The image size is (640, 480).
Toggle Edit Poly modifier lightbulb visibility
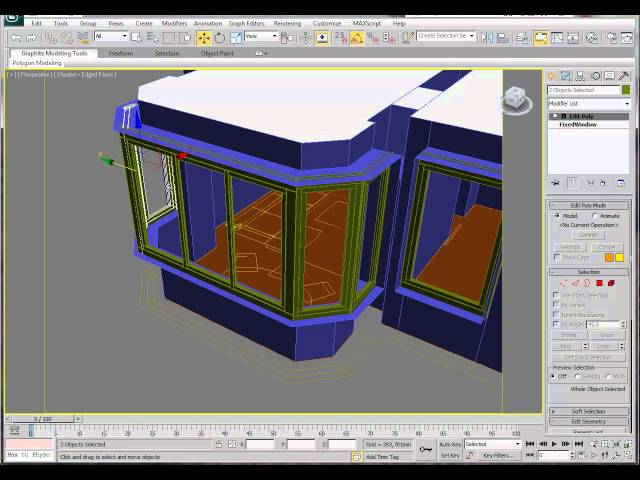(555, 116)
